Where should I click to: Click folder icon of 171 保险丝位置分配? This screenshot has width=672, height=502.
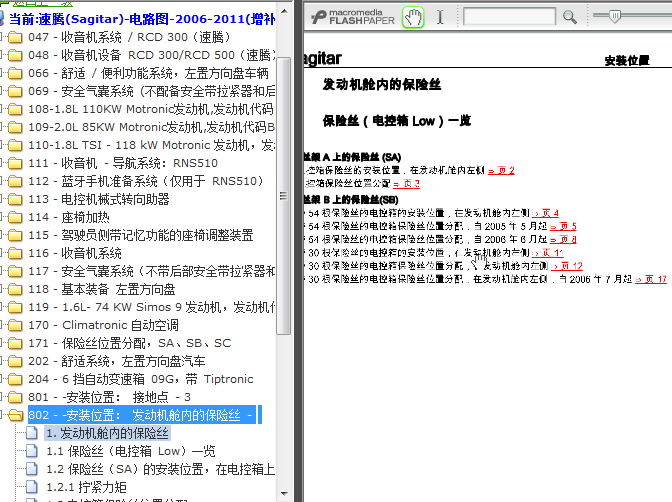[15, 344]
